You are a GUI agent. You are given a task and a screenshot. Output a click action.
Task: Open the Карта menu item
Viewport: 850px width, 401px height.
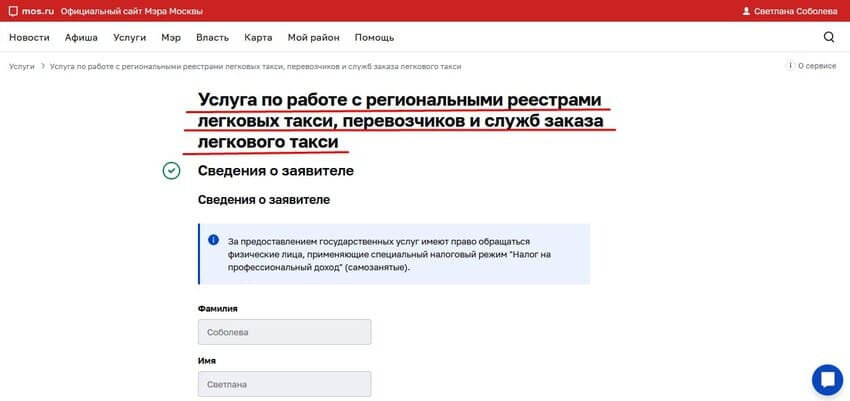click(258, 38)
